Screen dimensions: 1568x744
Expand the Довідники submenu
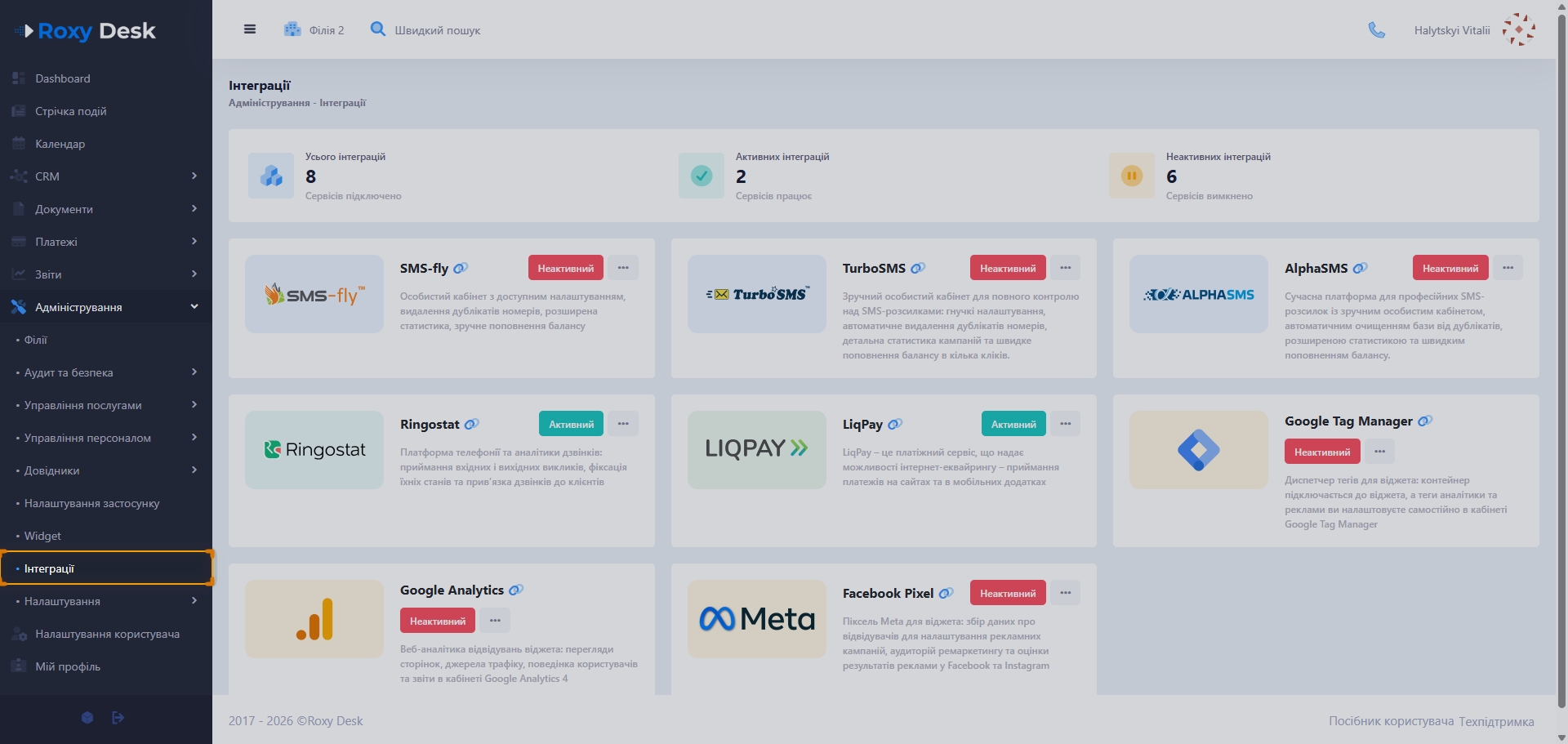tap(106, 470)
